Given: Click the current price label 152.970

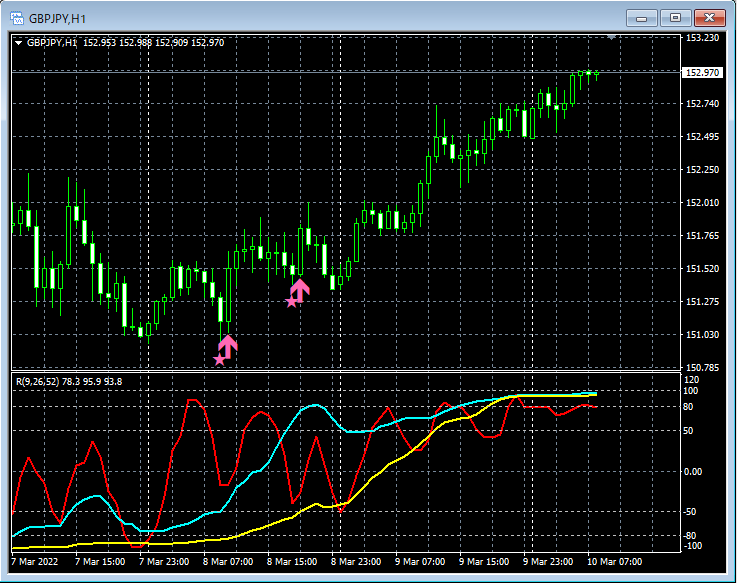Looking at the screenshot, I should click(702, 72).
